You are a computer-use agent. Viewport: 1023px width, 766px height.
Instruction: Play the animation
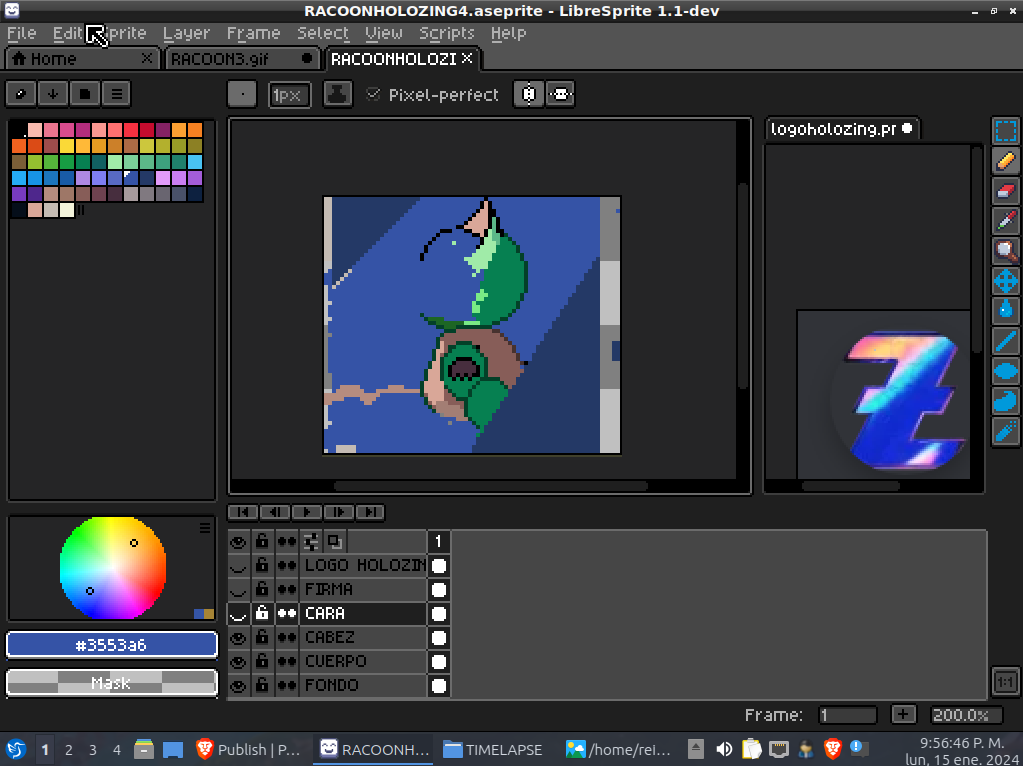tap(307, 512)
